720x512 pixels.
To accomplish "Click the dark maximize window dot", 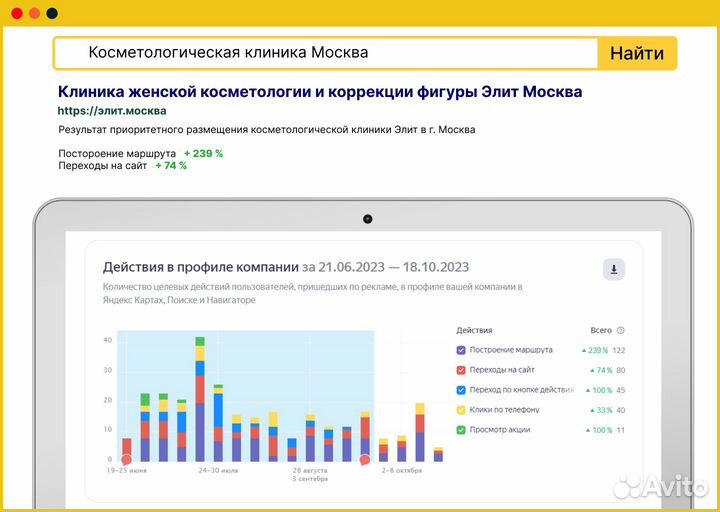I will tap(52, 13).
